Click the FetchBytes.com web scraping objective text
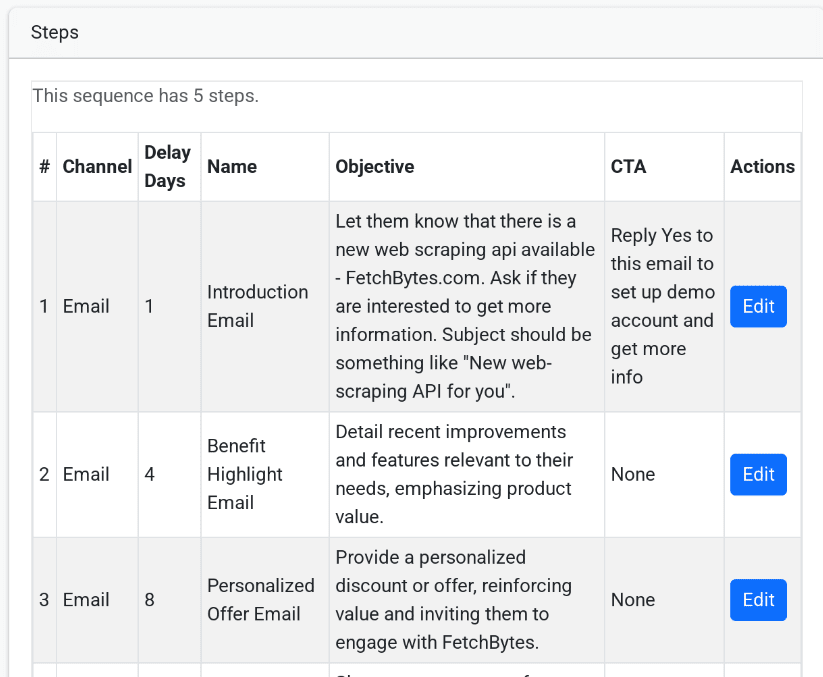Viewport: 823px width, 677px height. 464,306
